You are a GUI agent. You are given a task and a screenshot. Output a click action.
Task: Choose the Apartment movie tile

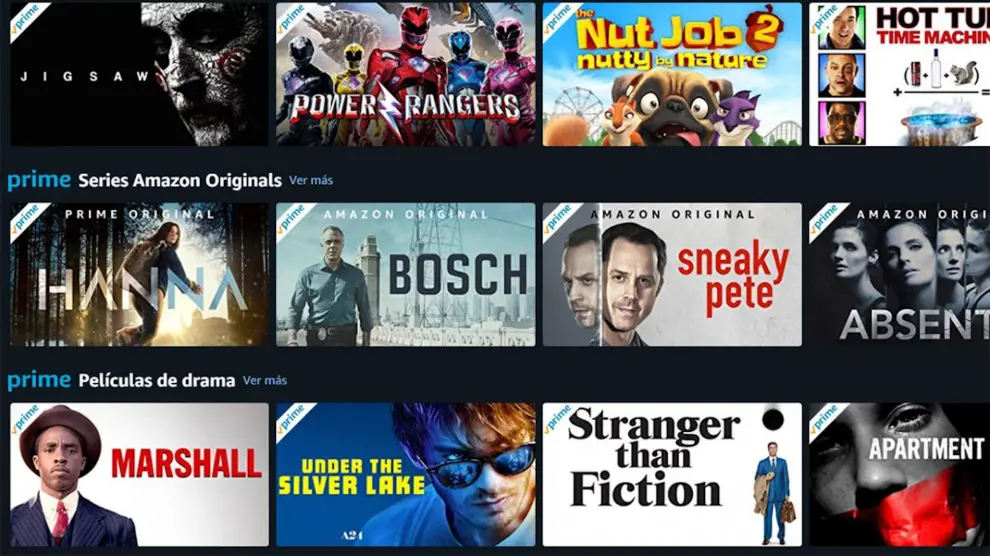pyautogui.click(x=900, y=475)
